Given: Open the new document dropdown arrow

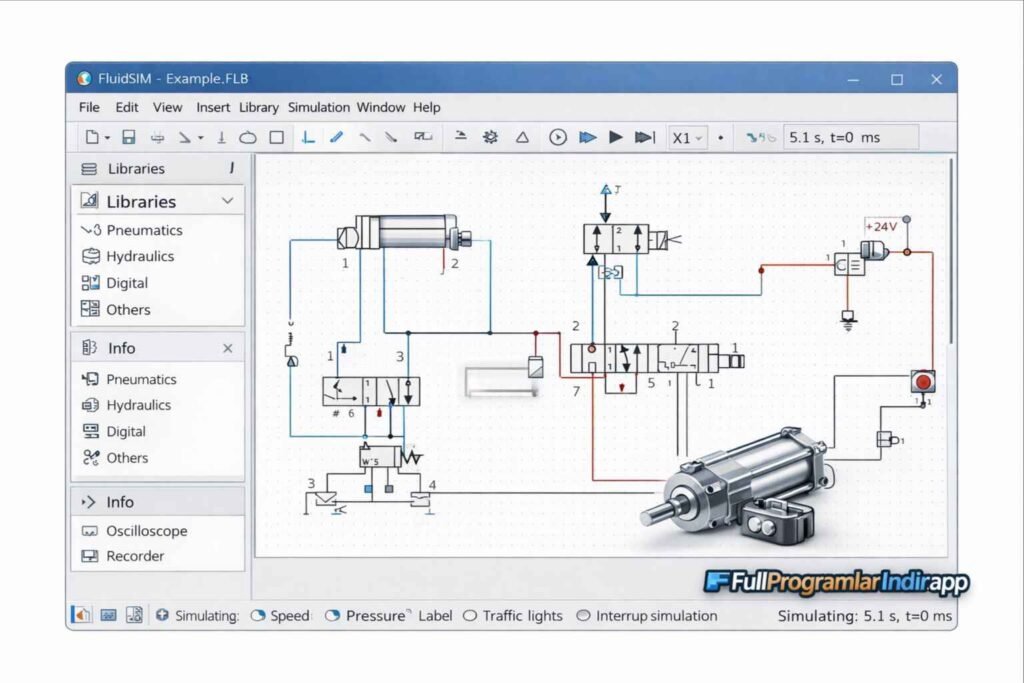Looking at the screenshot, I should [x=107, y=138].
